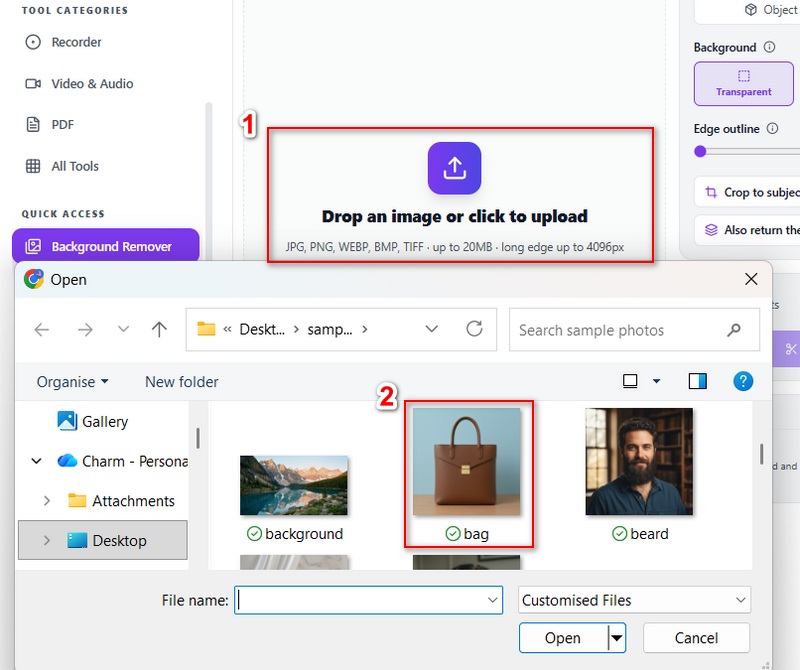
Task: Open the Organise dropdown menu
Action: coord(72,382)
